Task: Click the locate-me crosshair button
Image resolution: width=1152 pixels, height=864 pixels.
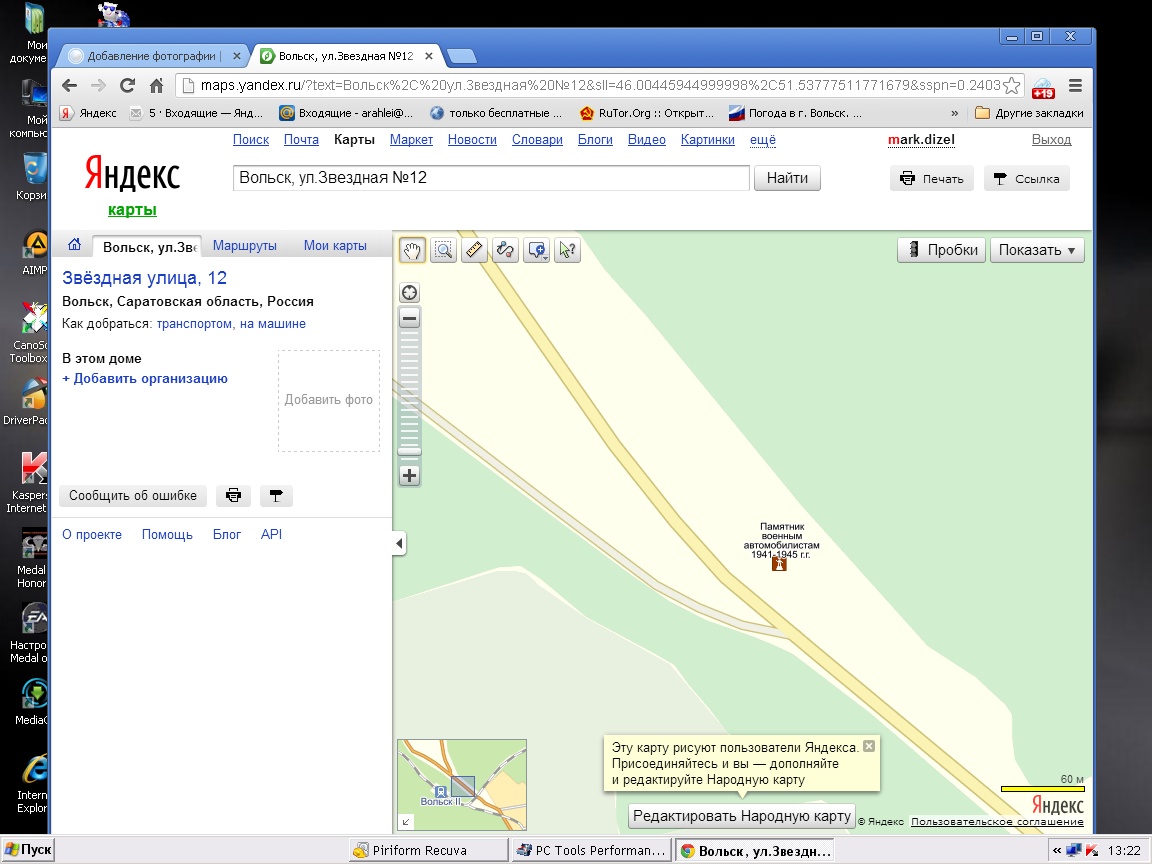Action: pos(409,293)
